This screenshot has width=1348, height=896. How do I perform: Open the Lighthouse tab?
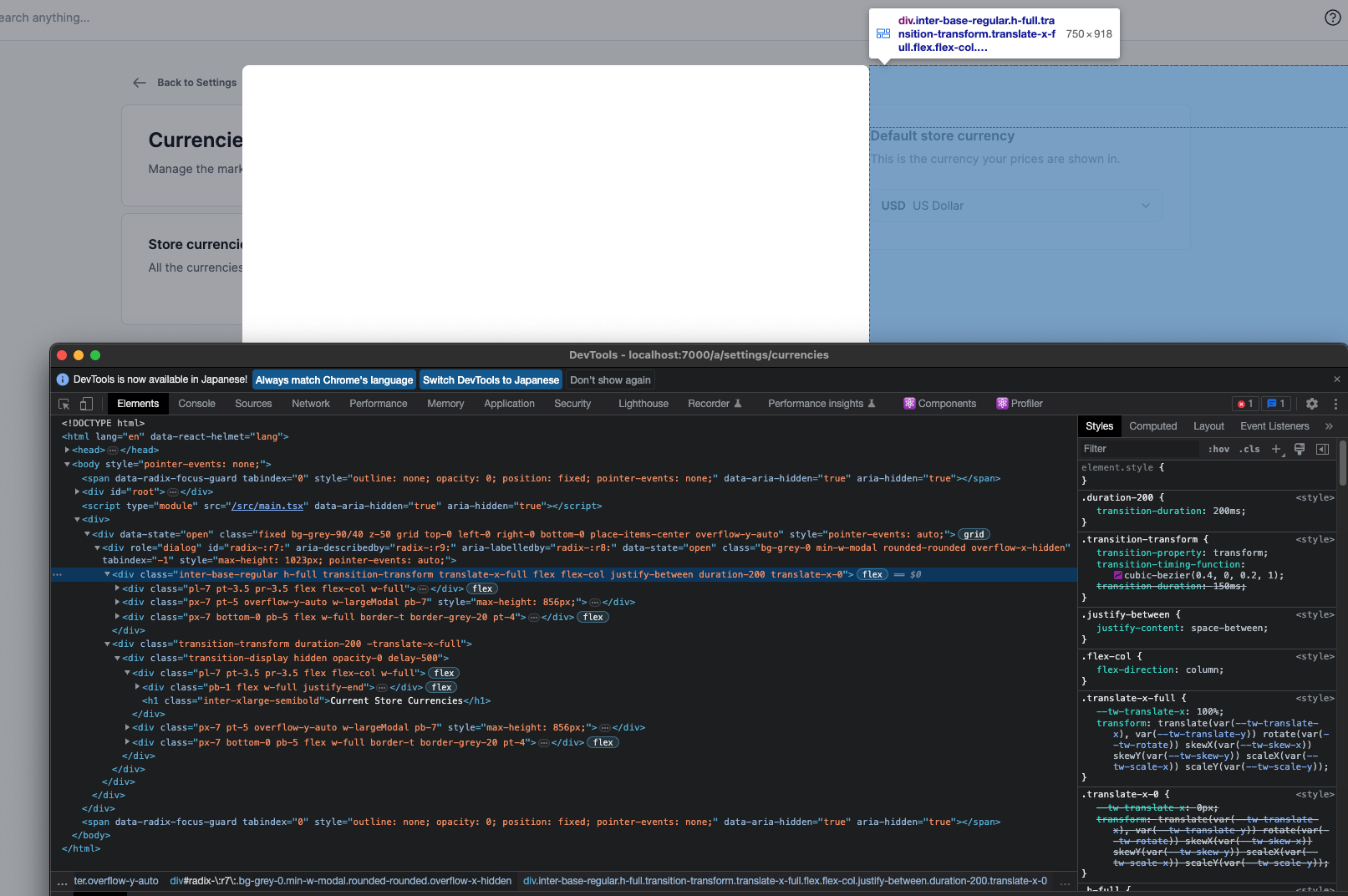pos(643,404)
